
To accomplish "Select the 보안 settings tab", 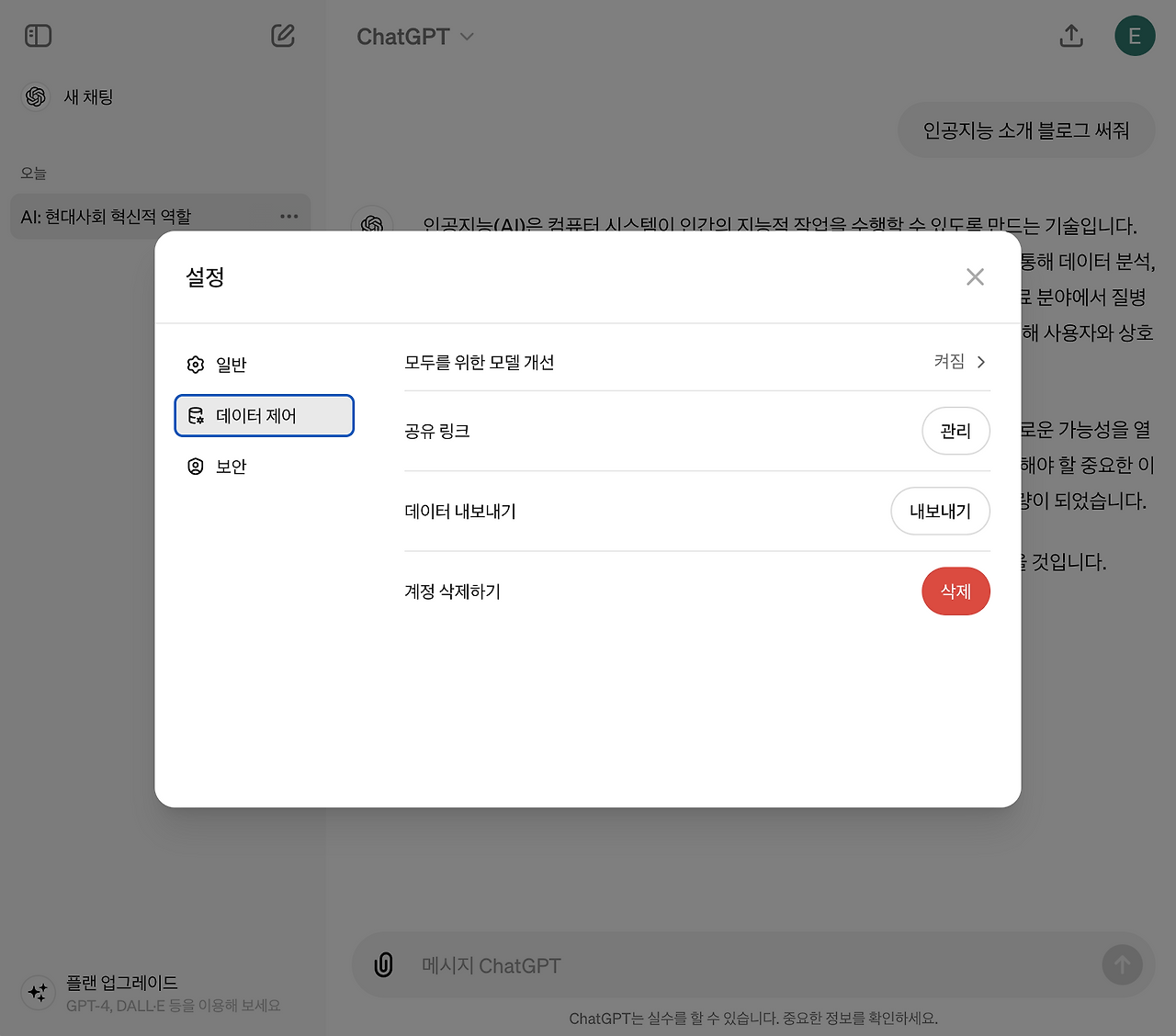I will [264, 467].
